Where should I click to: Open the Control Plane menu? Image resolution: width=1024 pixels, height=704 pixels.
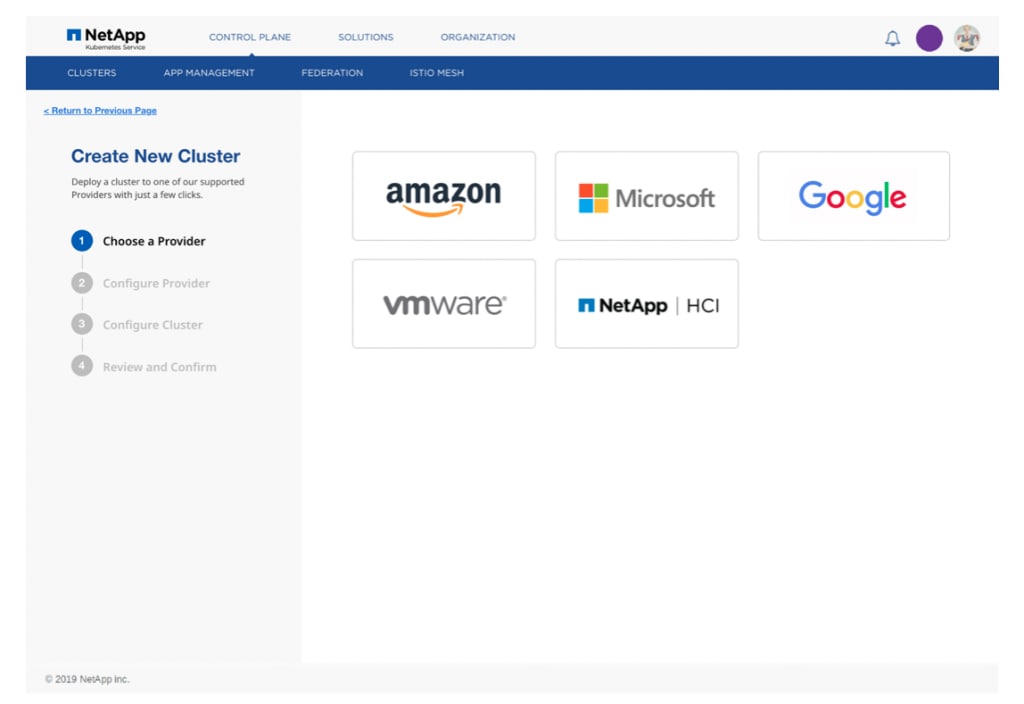250,38
